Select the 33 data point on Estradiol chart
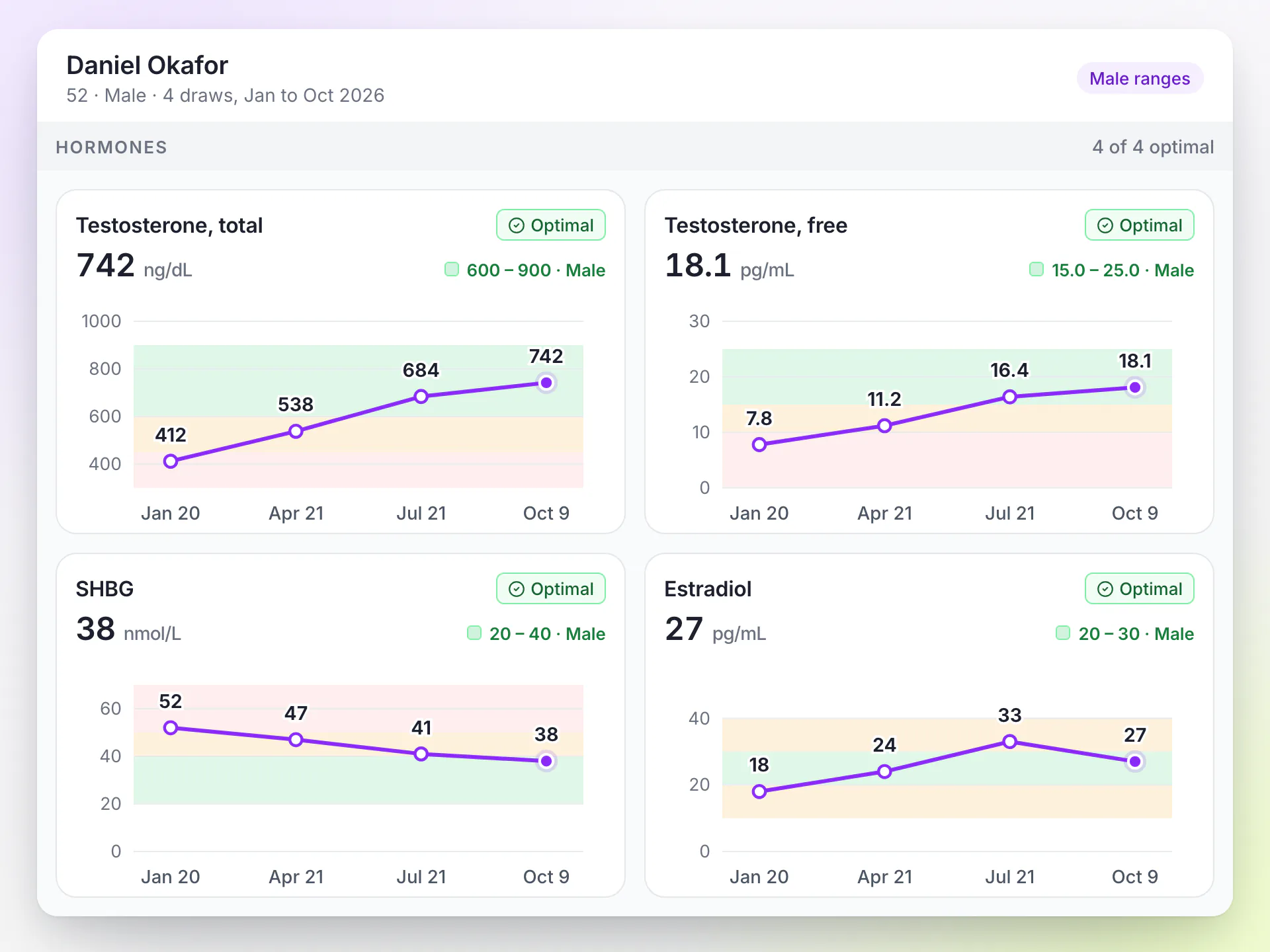Screen dimensions: 1270x952 [1009, 742]
